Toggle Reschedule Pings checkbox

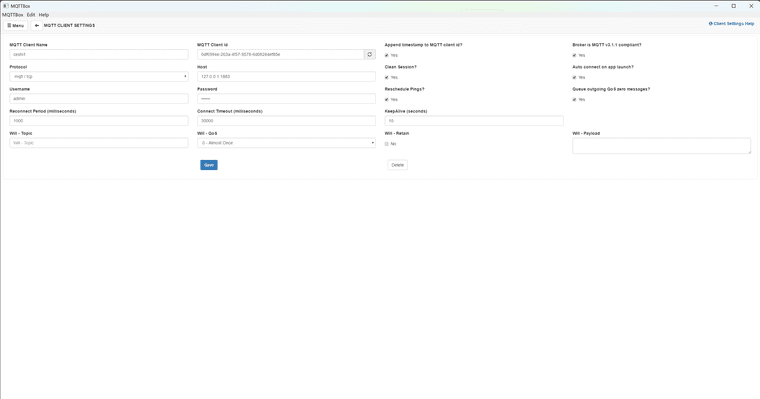tap(387, 99)
